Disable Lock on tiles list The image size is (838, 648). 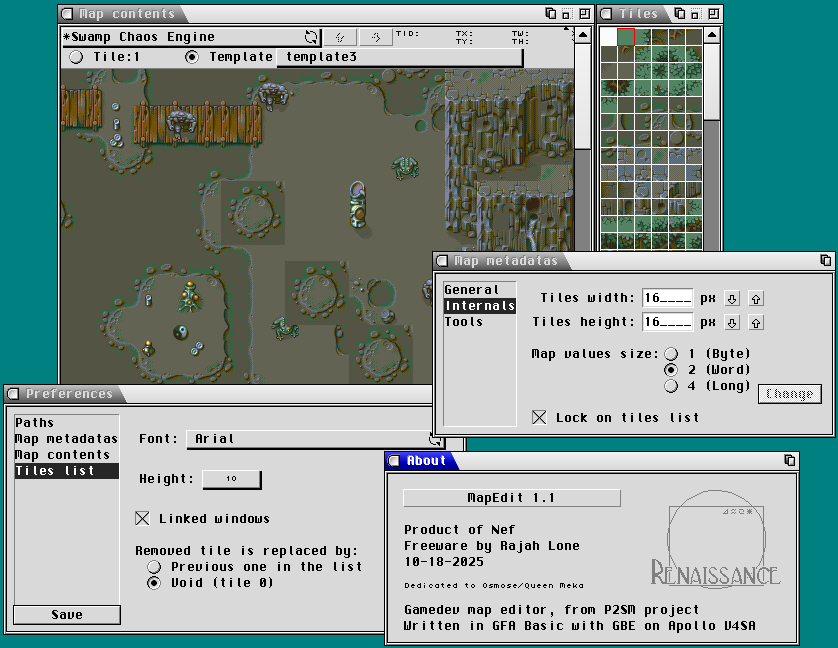540,417
